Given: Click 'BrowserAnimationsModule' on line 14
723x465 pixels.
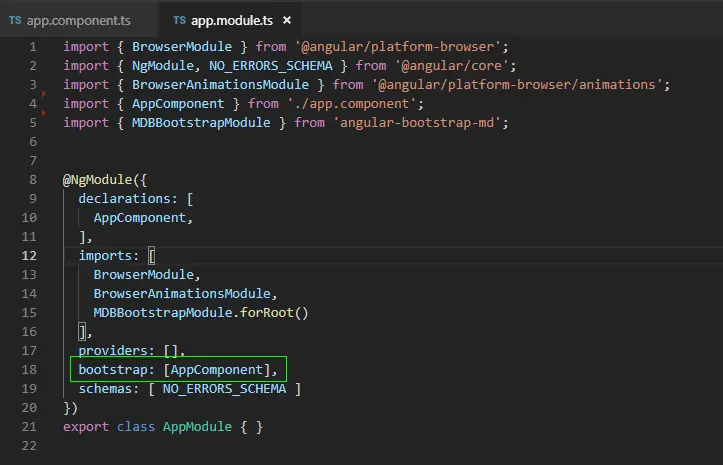Looking at the screenshot, I should coord(182,293).
